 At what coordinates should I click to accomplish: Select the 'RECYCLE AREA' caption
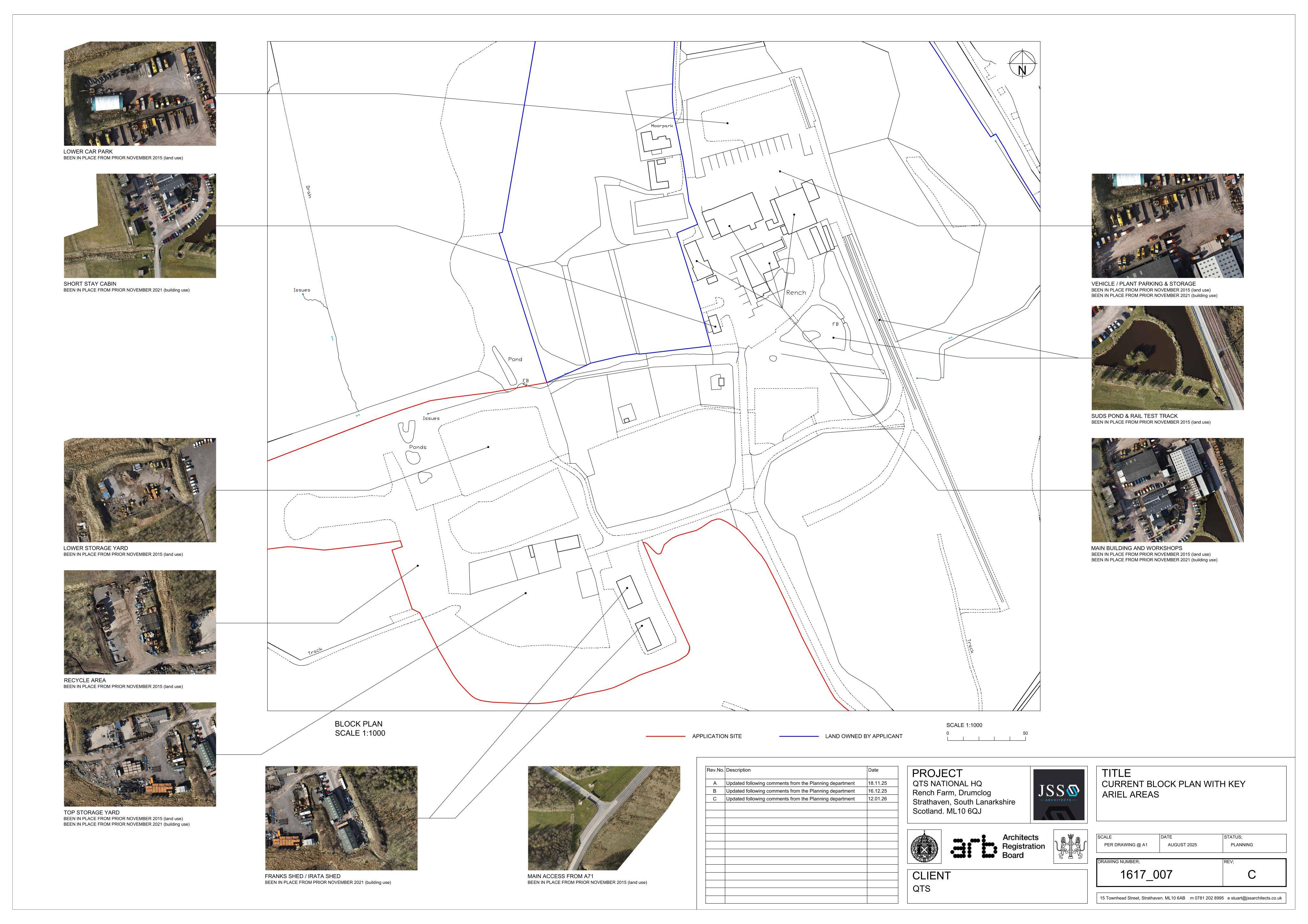[85, 680]
